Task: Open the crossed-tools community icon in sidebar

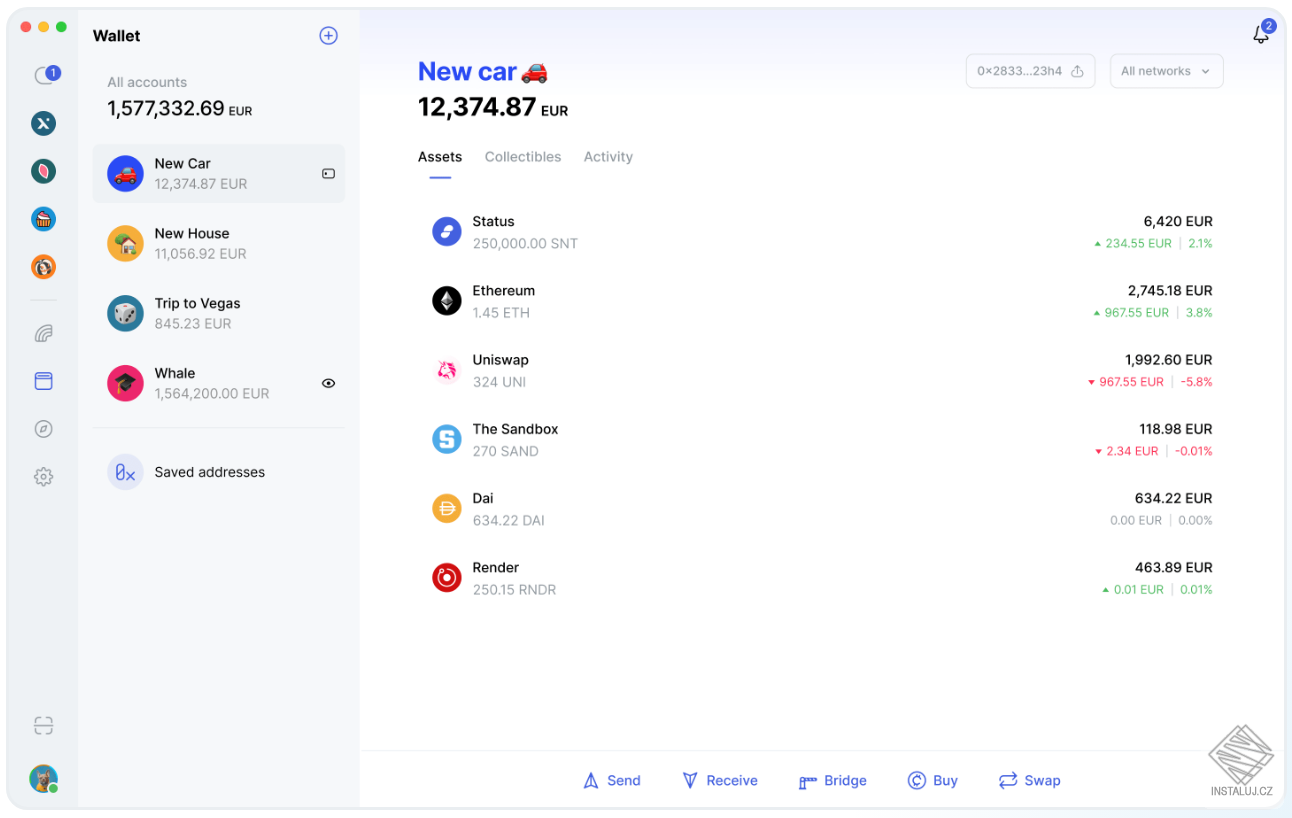Action: click(x=43, y=123)
